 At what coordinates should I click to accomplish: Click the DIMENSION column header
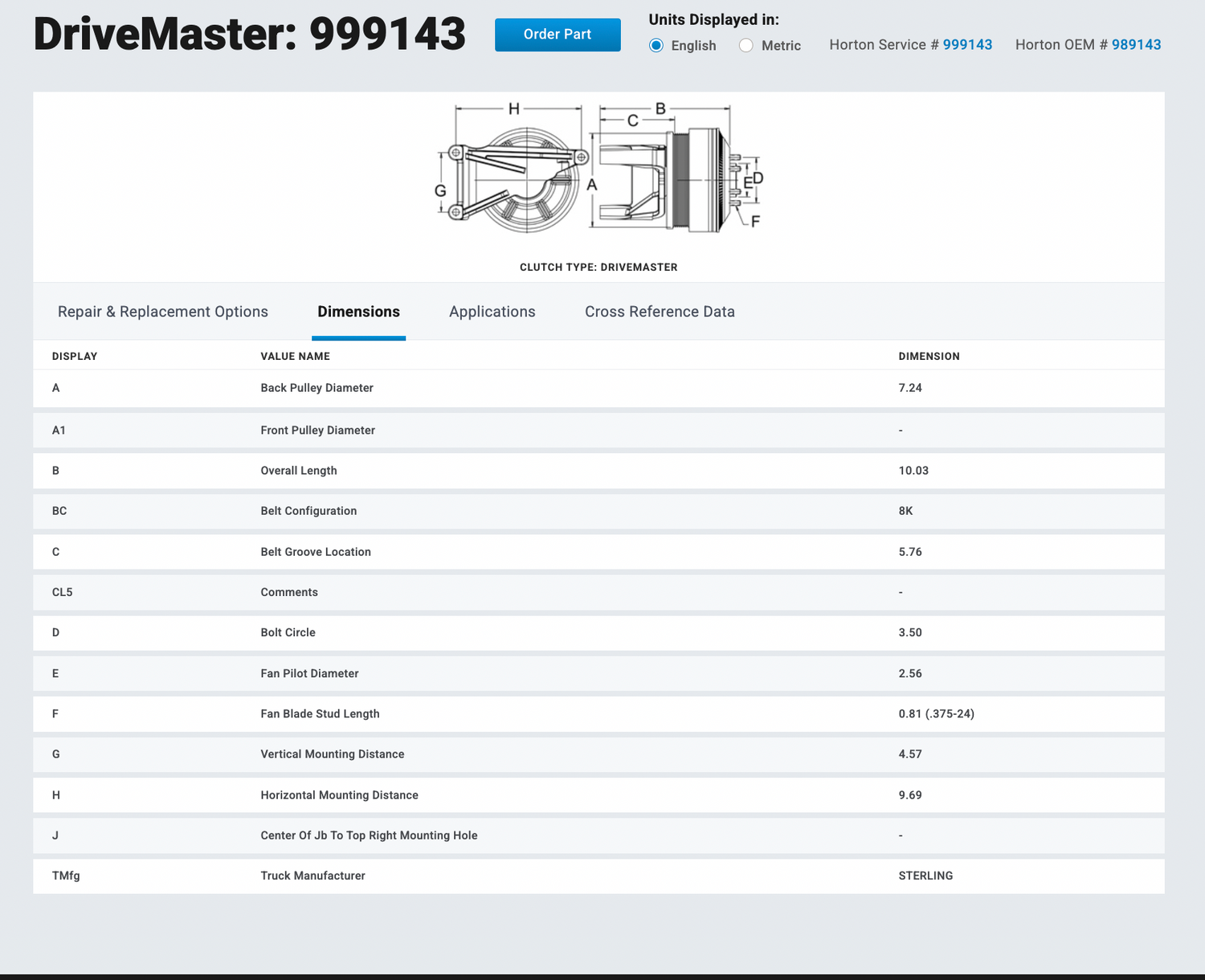929,357
